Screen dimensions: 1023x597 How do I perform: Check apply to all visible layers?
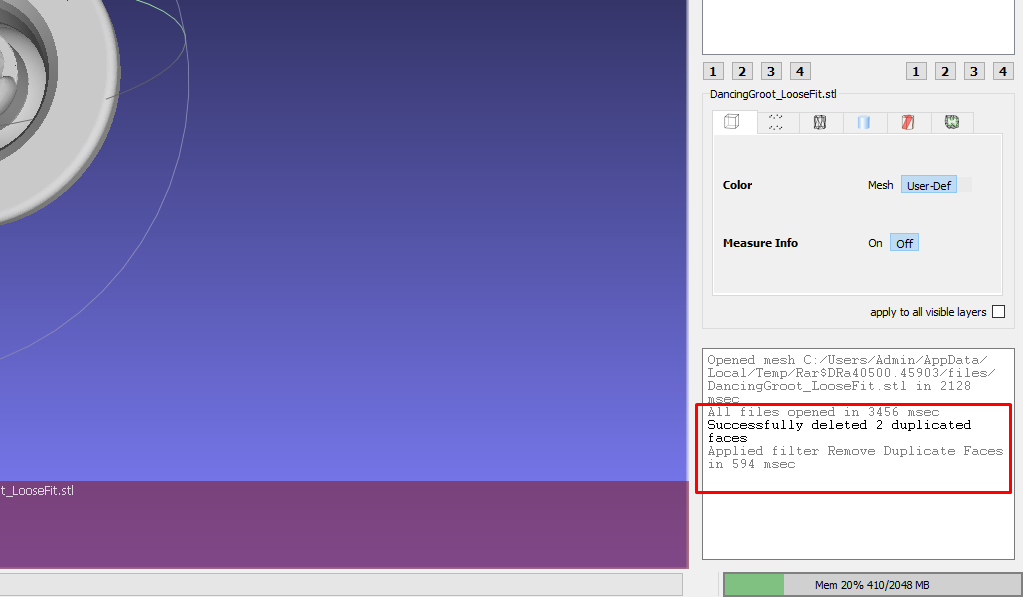(998, 312)
